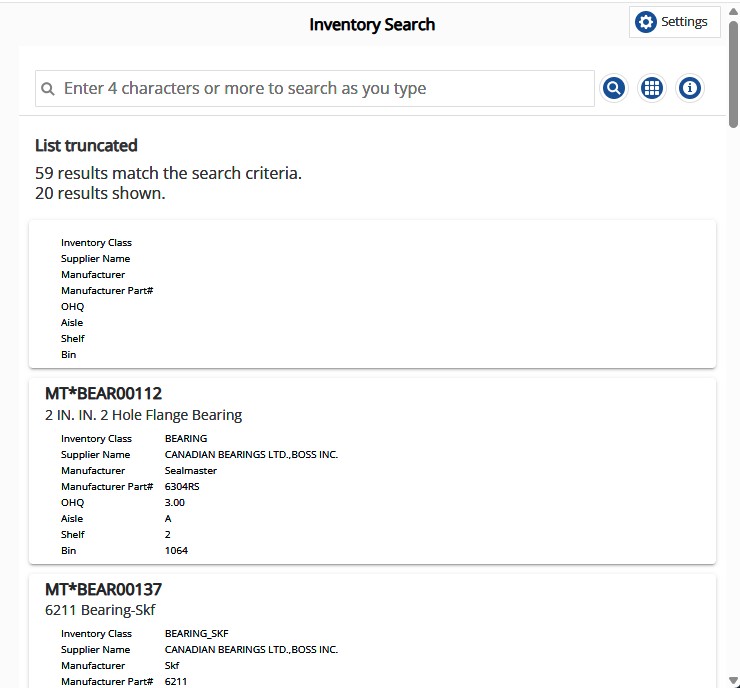Select manufacturer part number 6304RS
The image size is (740, 688).
pyautogui.click(x=182, y=487)
